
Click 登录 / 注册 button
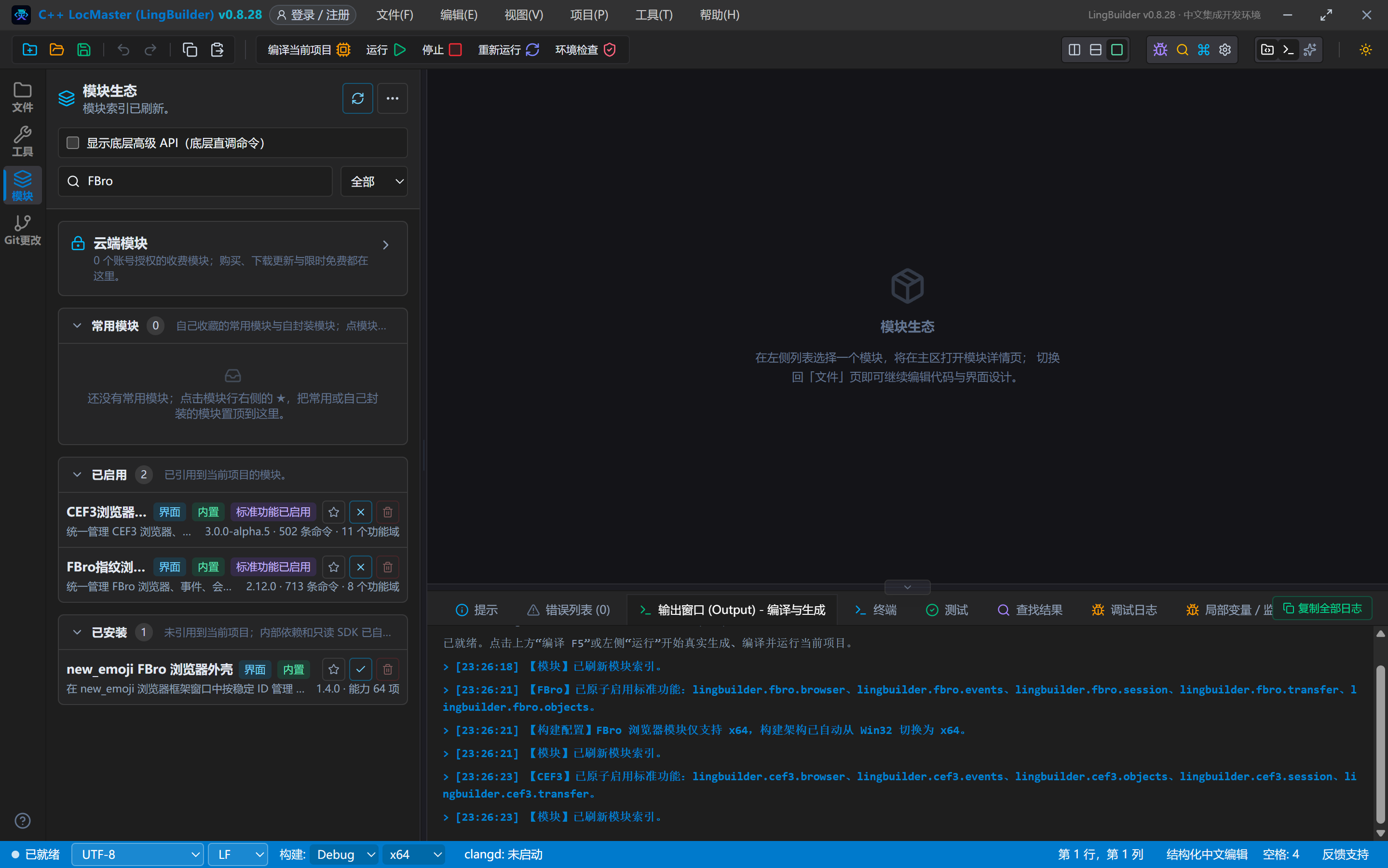pos(313,15)
